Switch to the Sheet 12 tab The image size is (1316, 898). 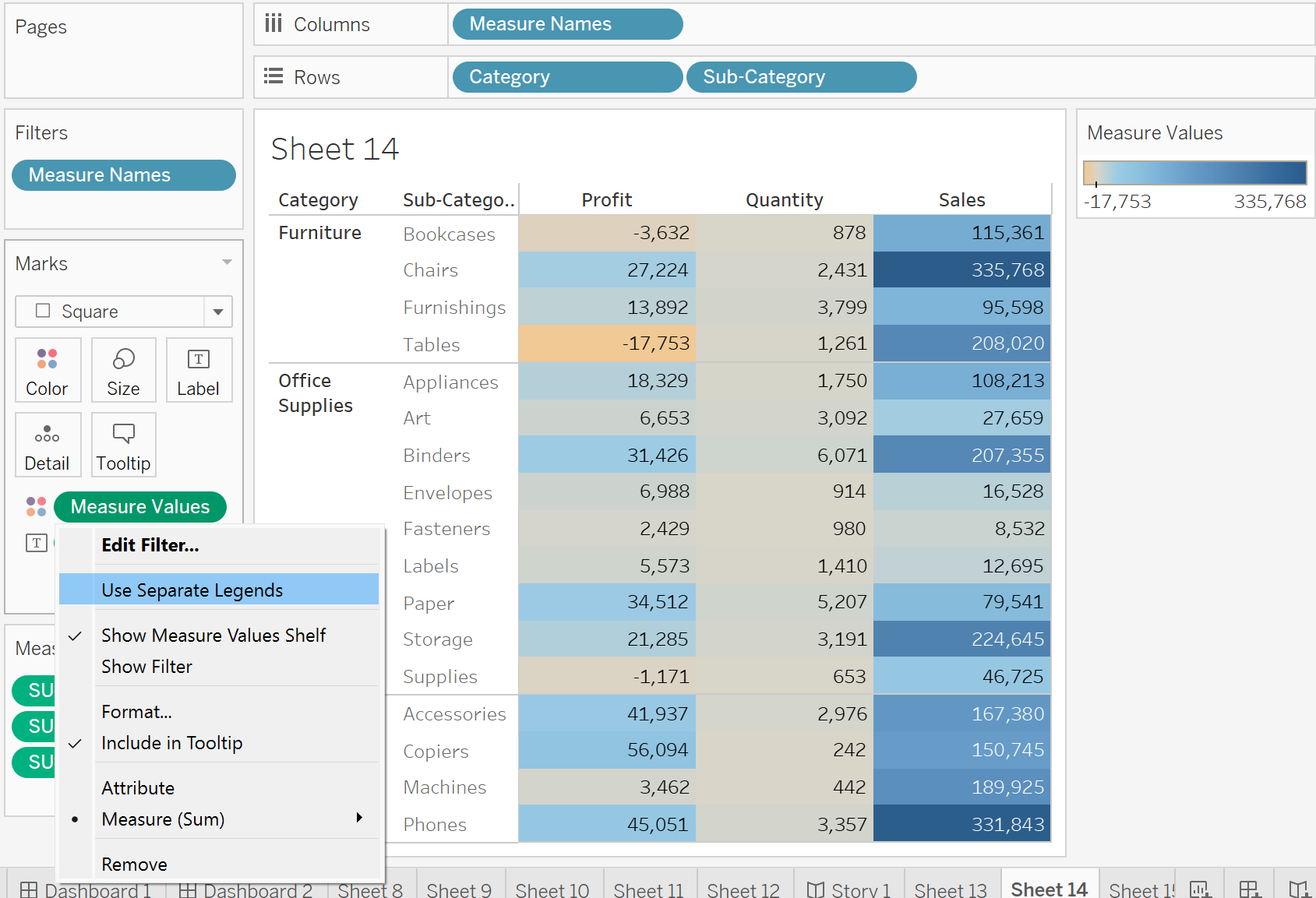[743, 889]
